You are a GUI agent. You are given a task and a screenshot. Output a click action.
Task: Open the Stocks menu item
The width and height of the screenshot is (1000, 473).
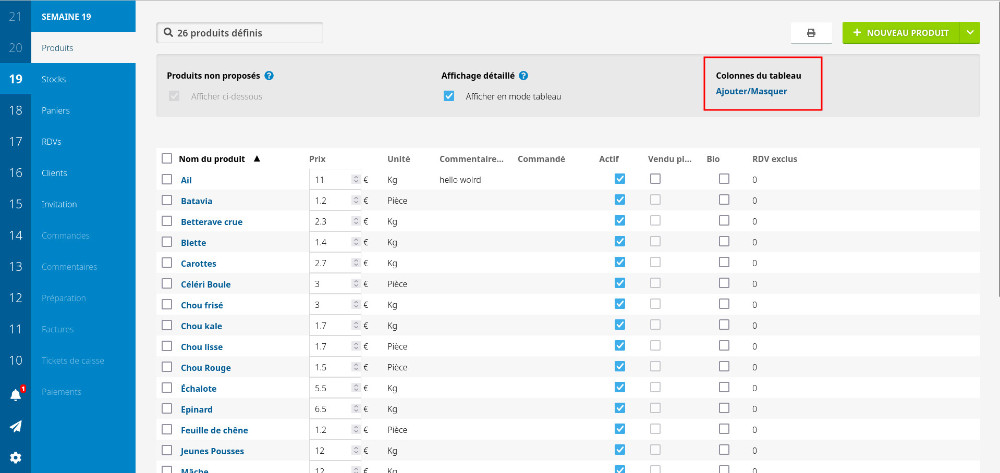tap(55, 79)
